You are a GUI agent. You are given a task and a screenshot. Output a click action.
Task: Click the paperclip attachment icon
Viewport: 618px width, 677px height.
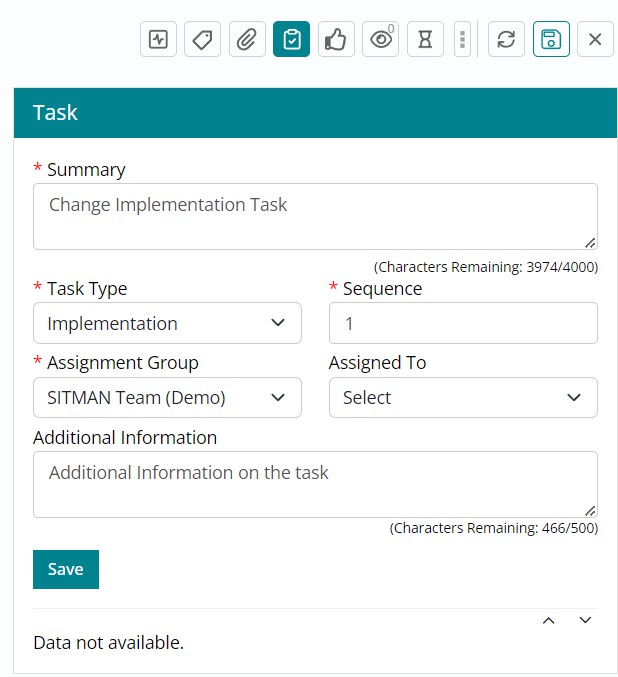click(x=247, y=40)
